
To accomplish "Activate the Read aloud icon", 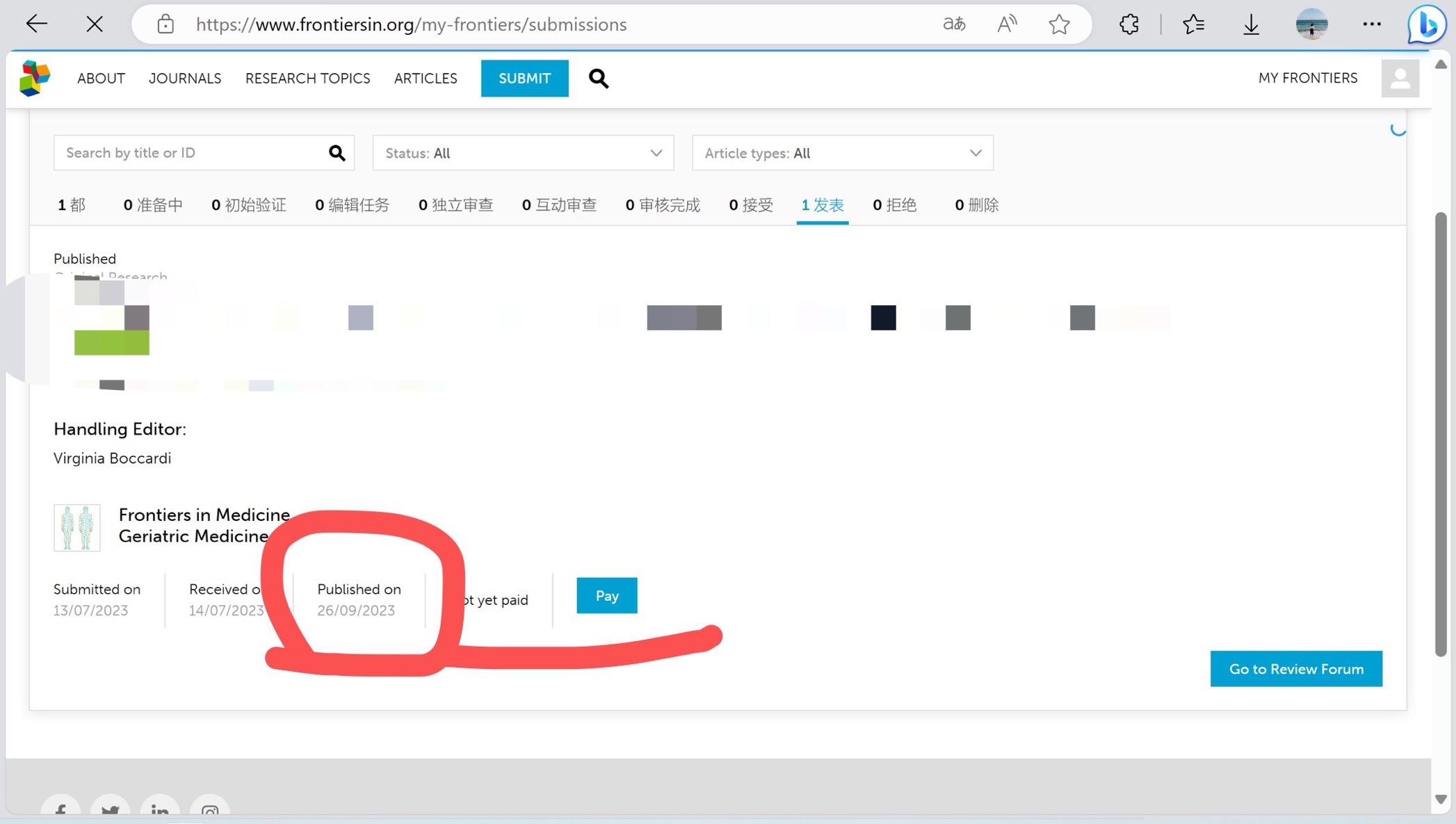I will (x=1006, y=24).
